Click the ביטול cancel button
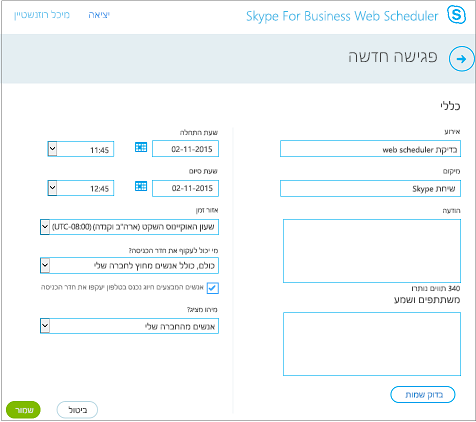The image size is (476, 422). pyautogui.click(x=77, y=410)
